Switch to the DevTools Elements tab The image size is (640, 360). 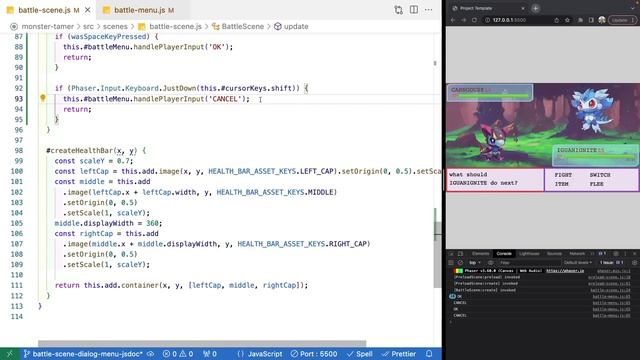click(480, 253)
